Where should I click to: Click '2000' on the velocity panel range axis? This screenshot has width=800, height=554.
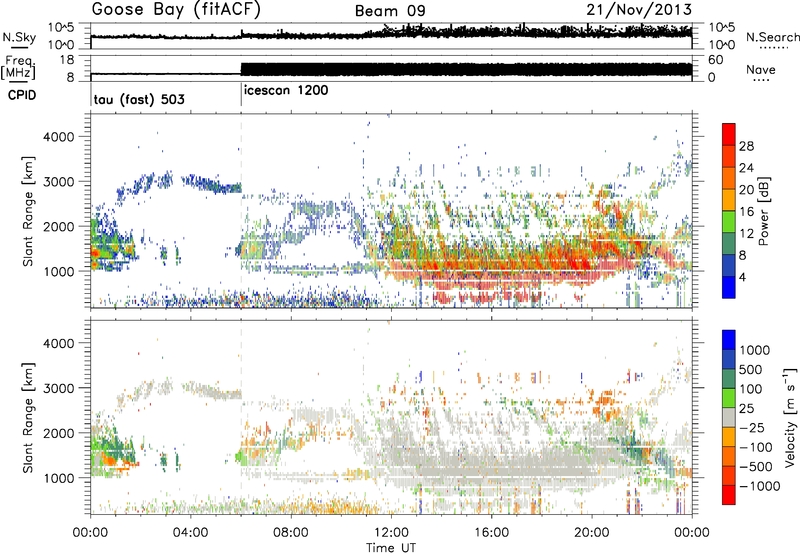point(59,433)
